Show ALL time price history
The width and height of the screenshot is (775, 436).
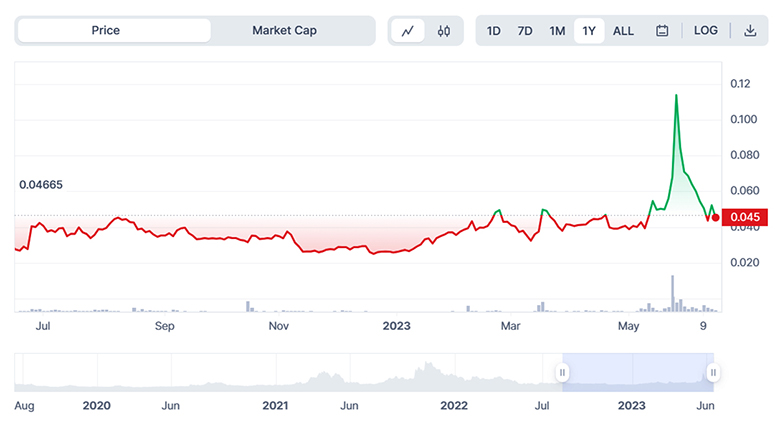tap(623, 31)
